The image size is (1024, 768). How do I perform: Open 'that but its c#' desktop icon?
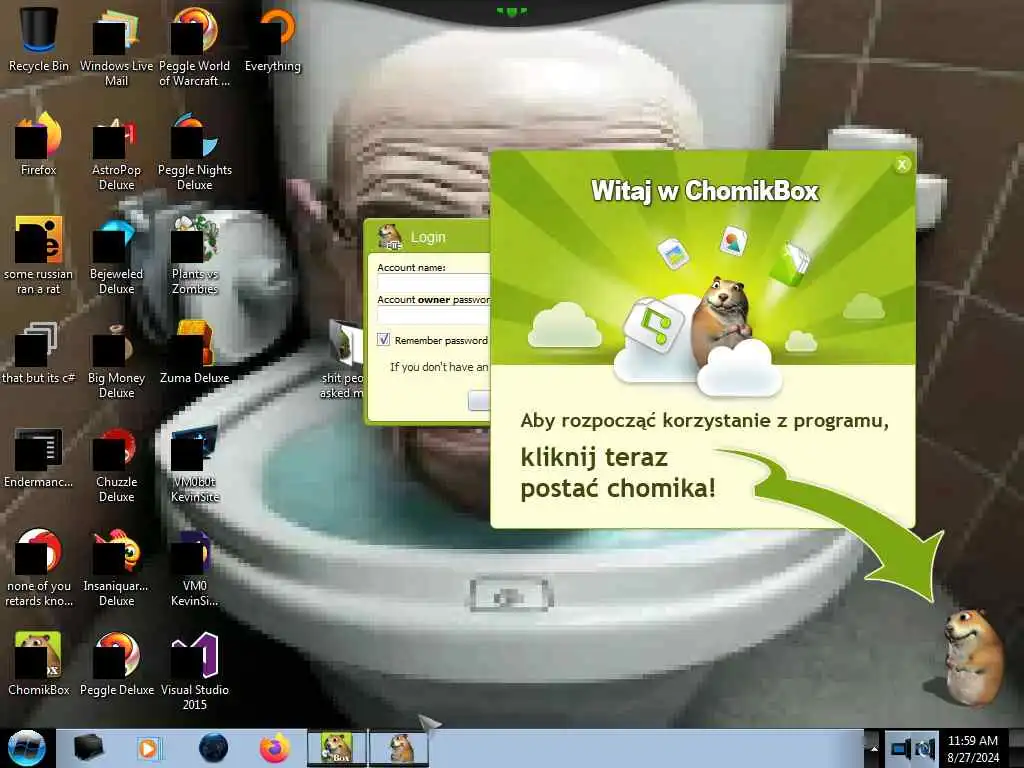pos(39,351)
